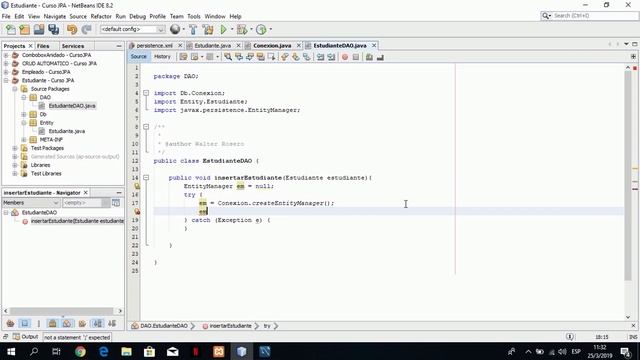Click the error marker on line 18 gutter
The width and height of the screenshot is (640, 360).
pos(137,211)
